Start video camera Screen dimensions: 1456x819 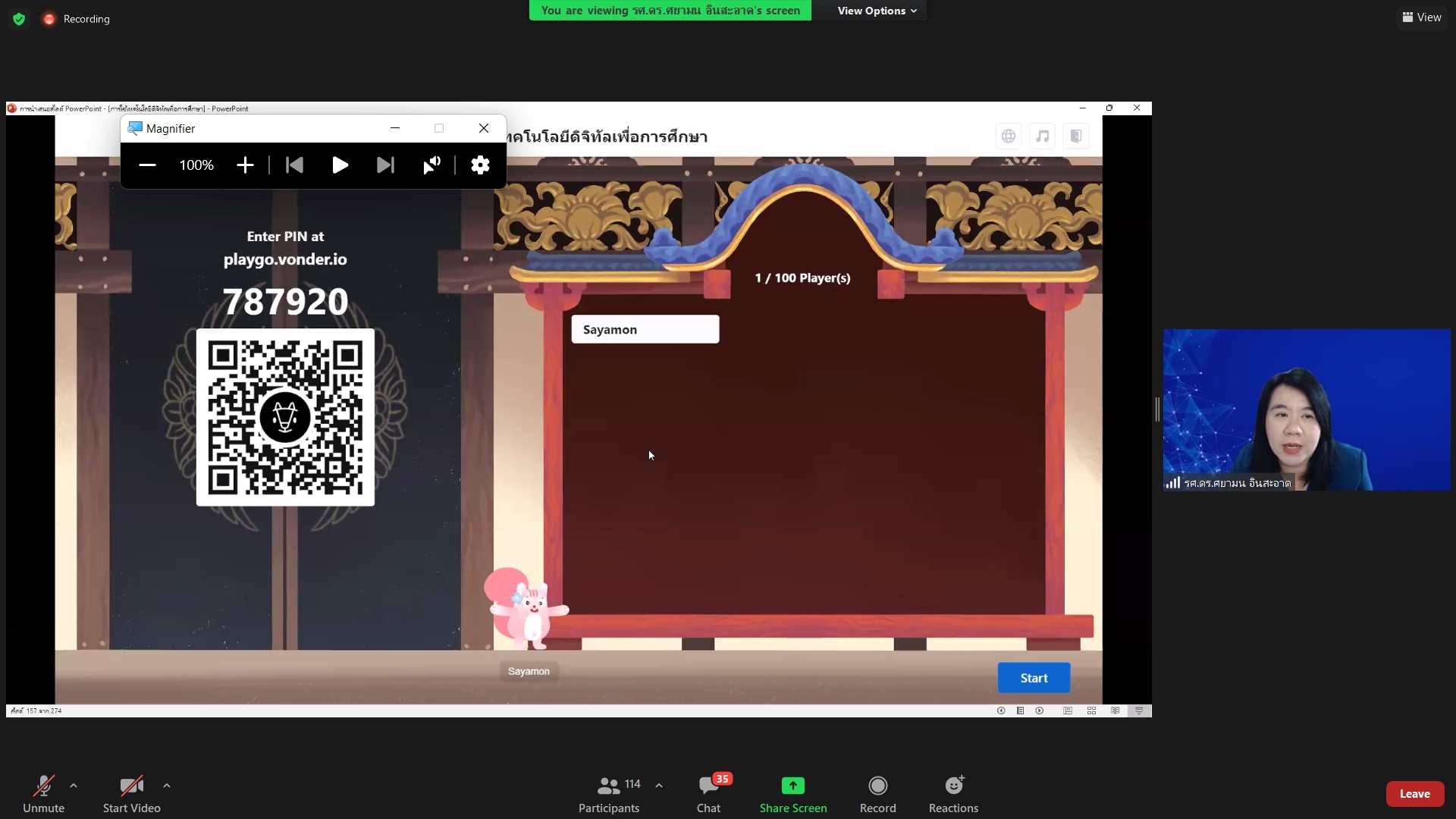(x=131, y=793)
